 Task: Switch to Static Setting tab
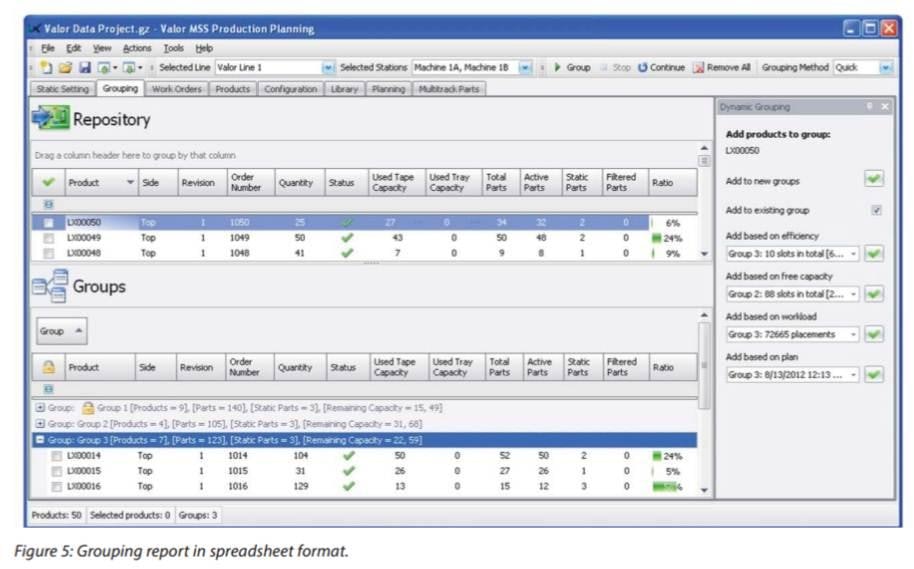coord(62,89)
